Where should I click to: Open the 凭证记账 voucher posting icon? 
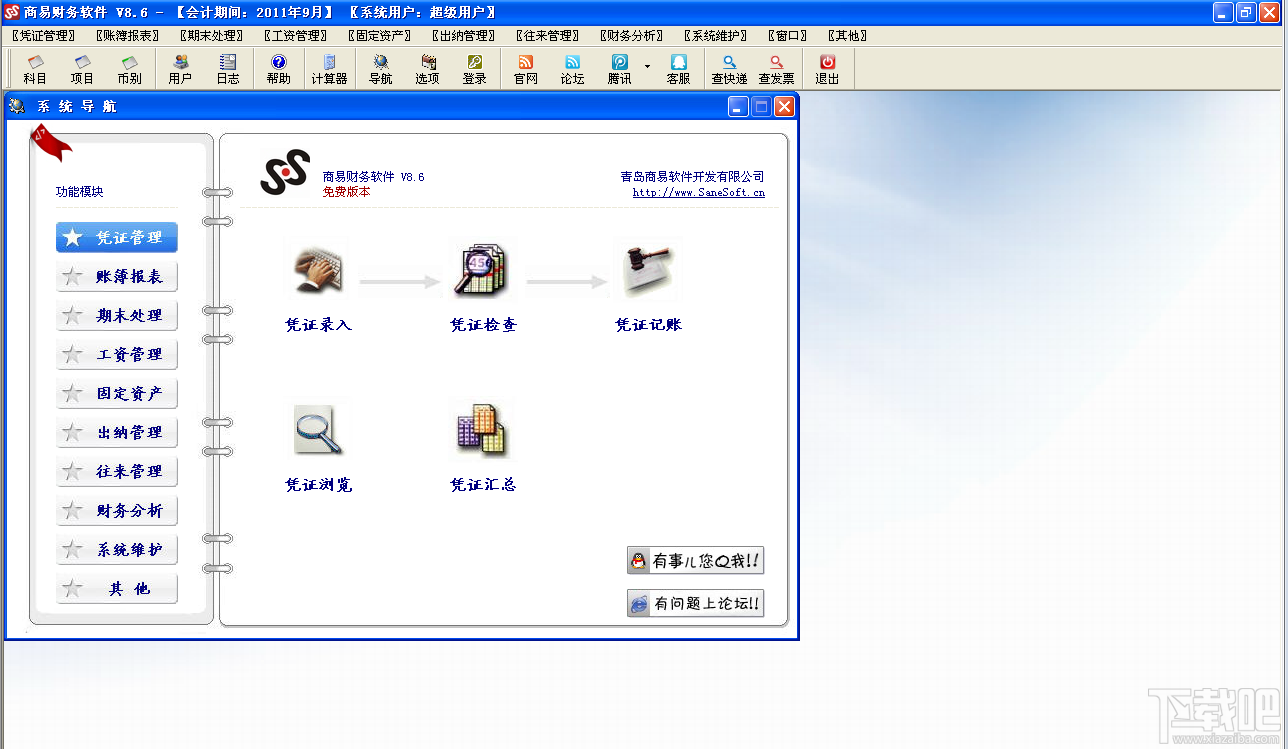647,270
